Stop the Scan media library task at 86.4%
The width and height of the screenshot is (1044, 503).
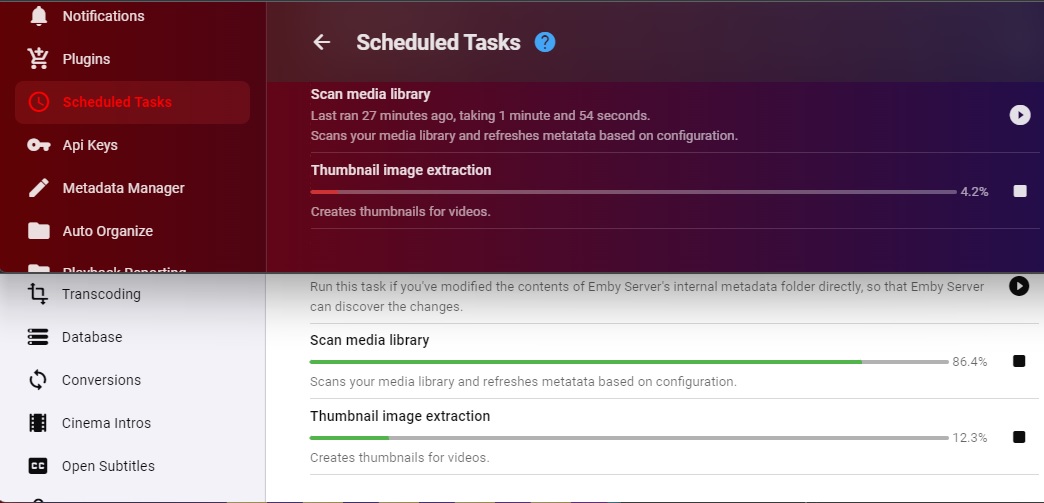(1019, 361)
